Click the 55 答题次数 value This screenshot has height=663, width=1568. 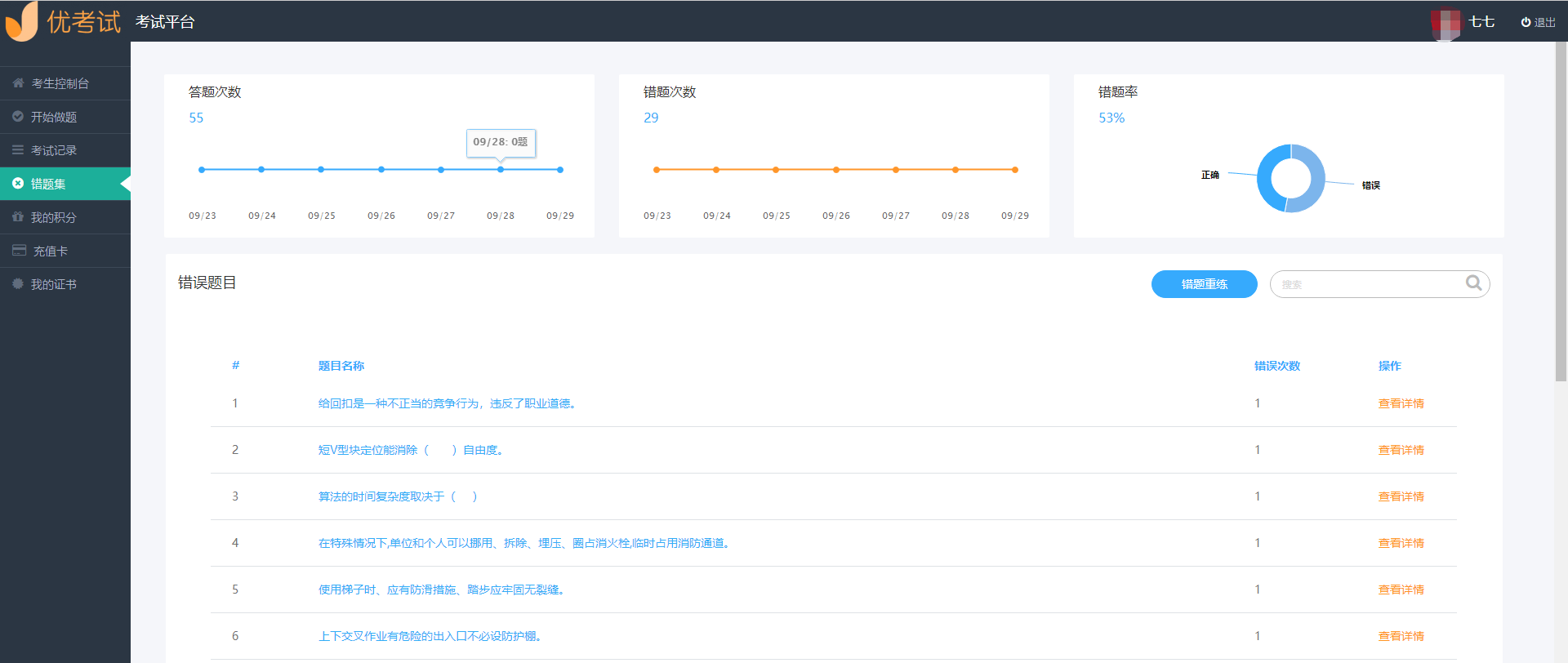pyautogui.click(x=196, y=118)
